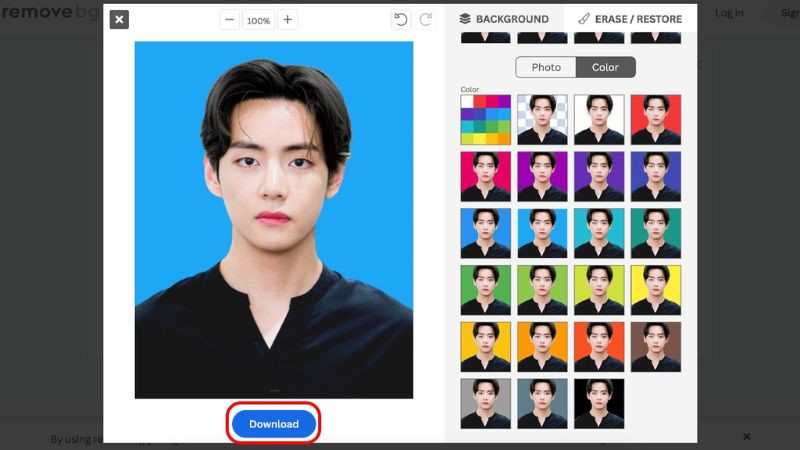Image resolution: width=800 pixels, height=450 pixels.
Task: Apply the orange background thumbnail
Action: coord(542,347)
